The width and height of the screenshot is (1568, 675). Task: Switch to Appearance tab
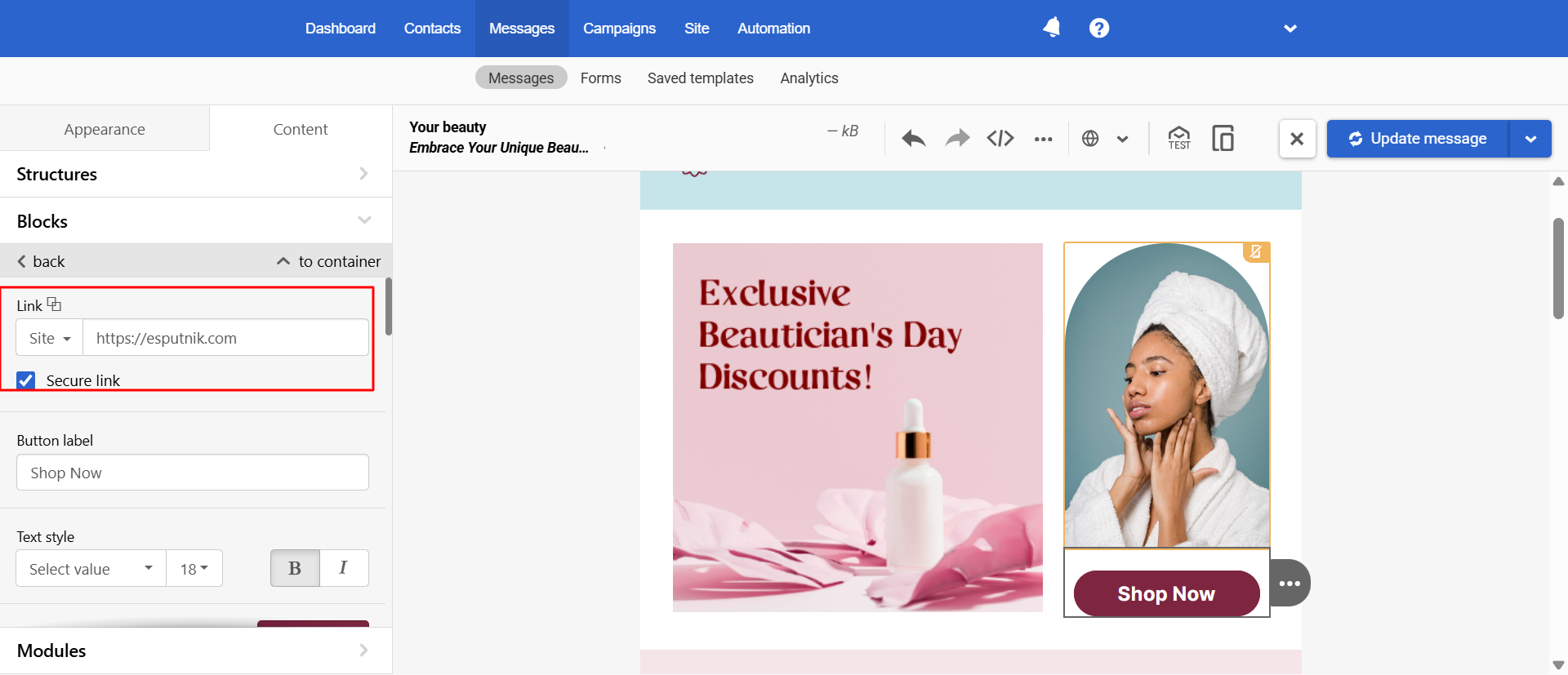tap(105, 129)
